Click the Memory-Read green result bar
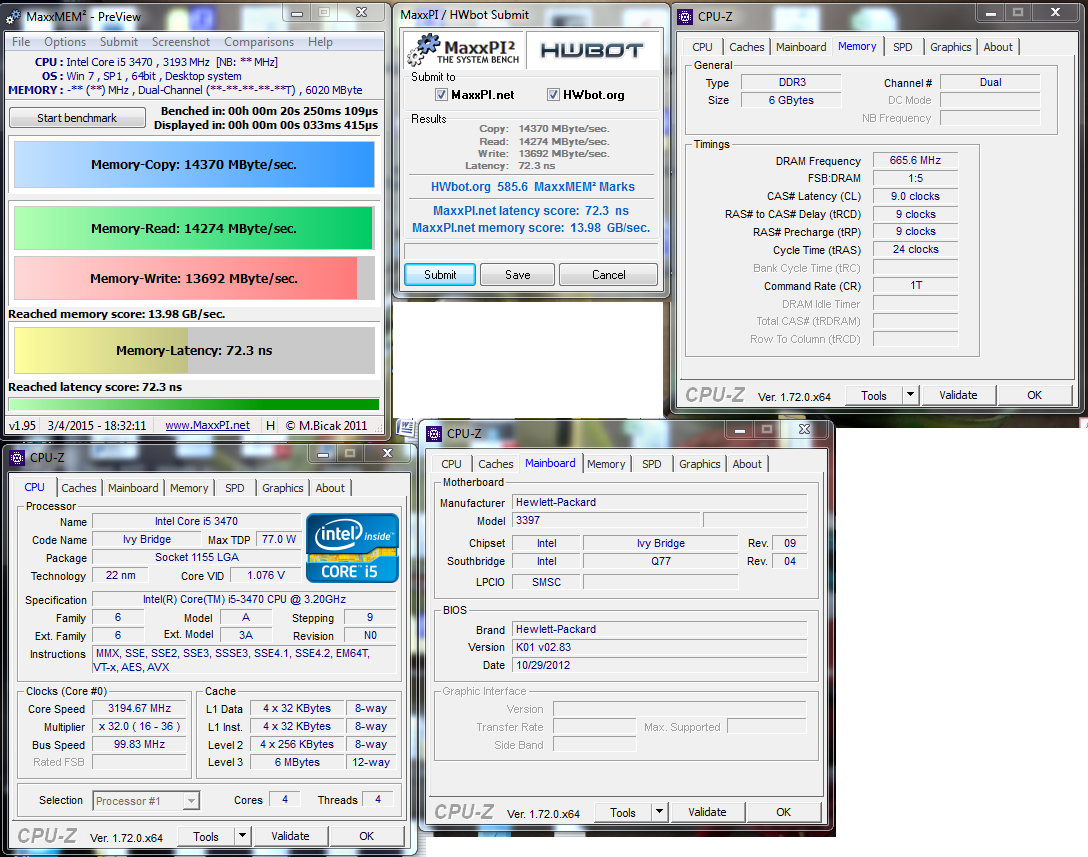This screenshot has height=857, width=1088. pos(194,228)
